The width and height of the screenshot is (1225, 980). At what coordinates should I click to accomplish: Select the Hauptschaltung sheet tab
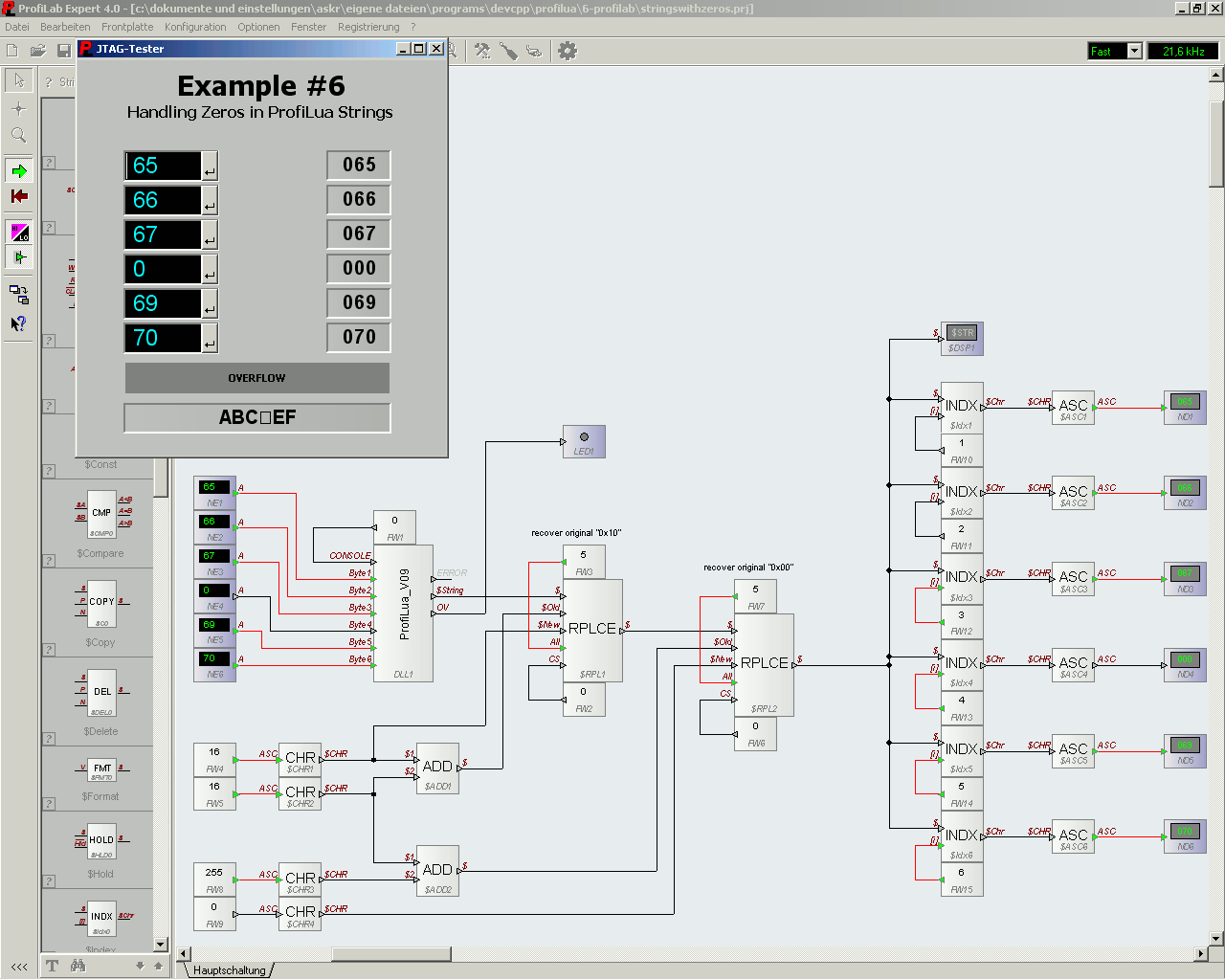[229, 969]
